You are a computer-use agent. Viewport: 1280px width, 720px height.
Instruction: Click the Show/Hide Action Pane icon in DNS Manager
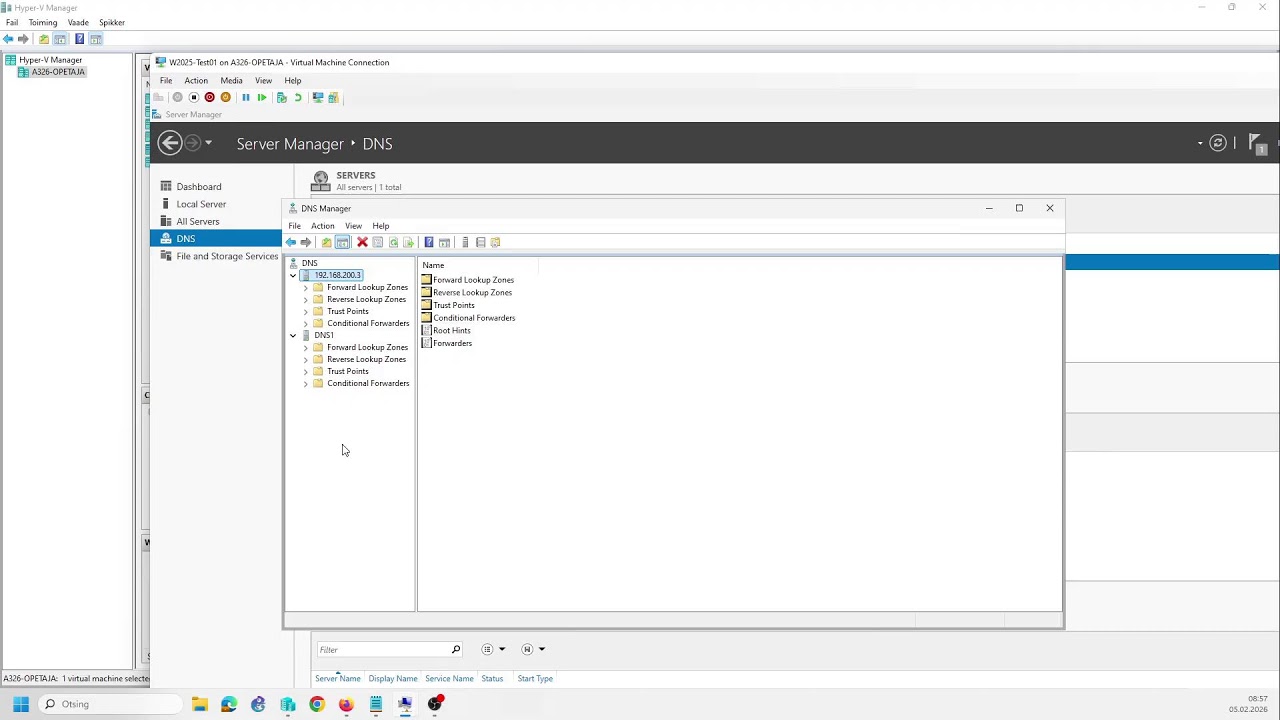point(444,242)
